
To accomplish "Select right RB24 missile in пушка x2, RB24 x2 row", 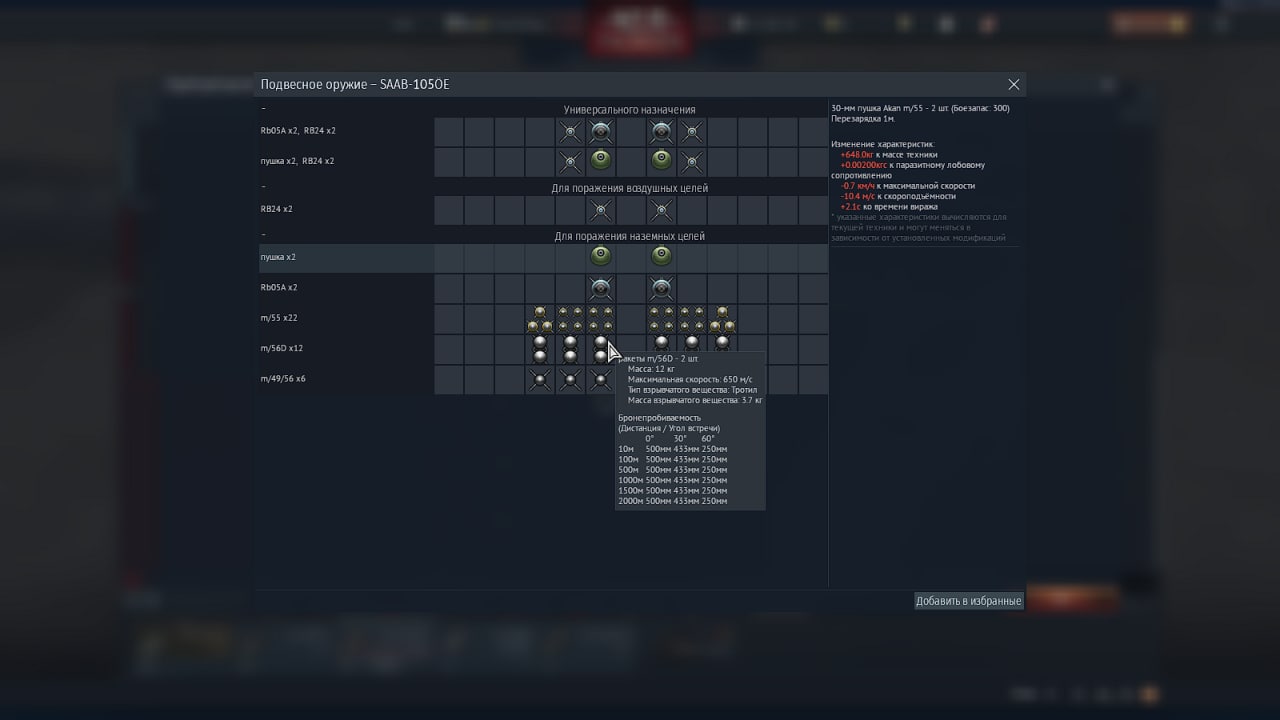I will (x=692, y=161).
